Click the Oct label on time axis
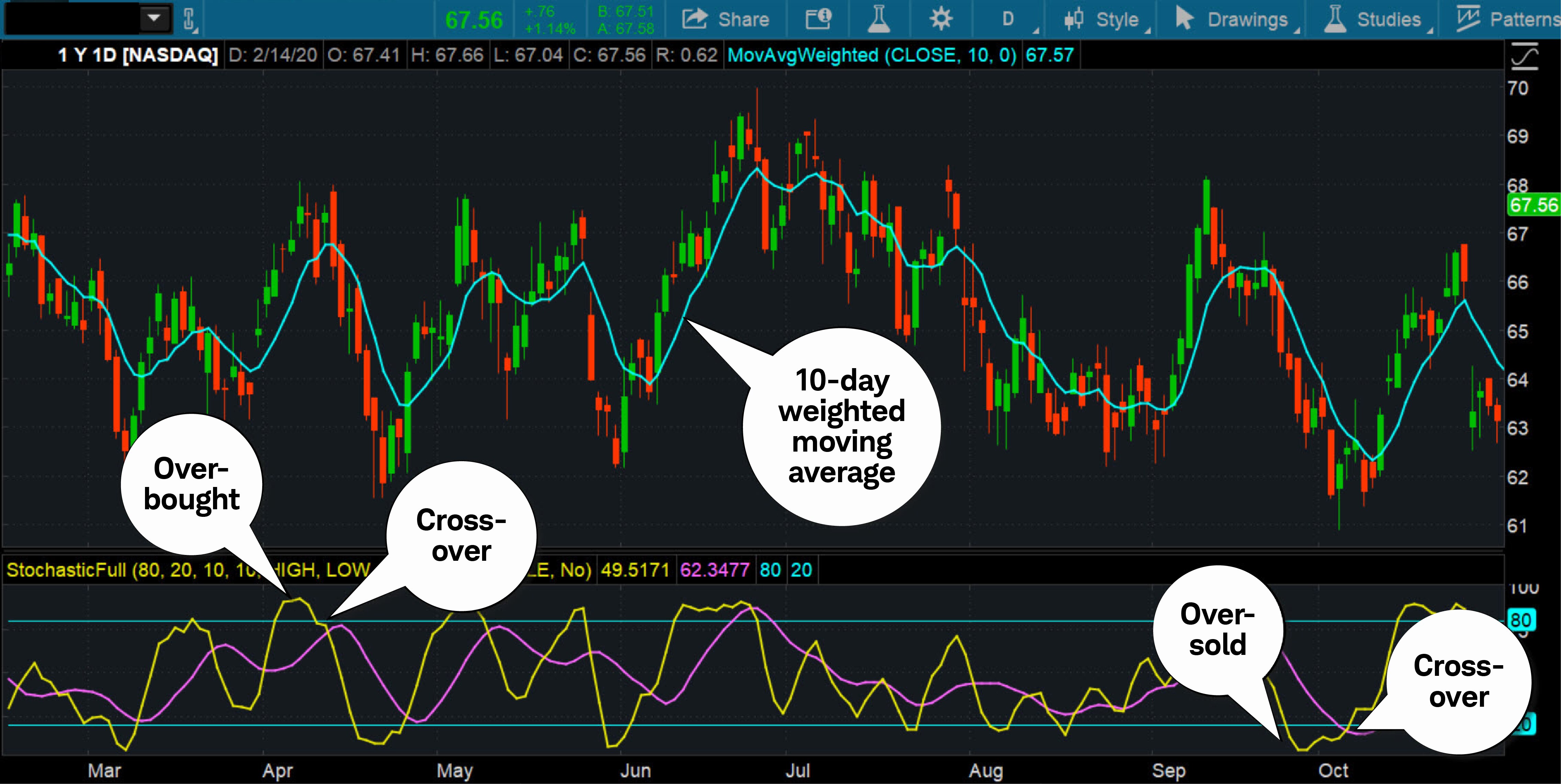This screenshot has height=784, width=1561. (x=1333, y=771)
